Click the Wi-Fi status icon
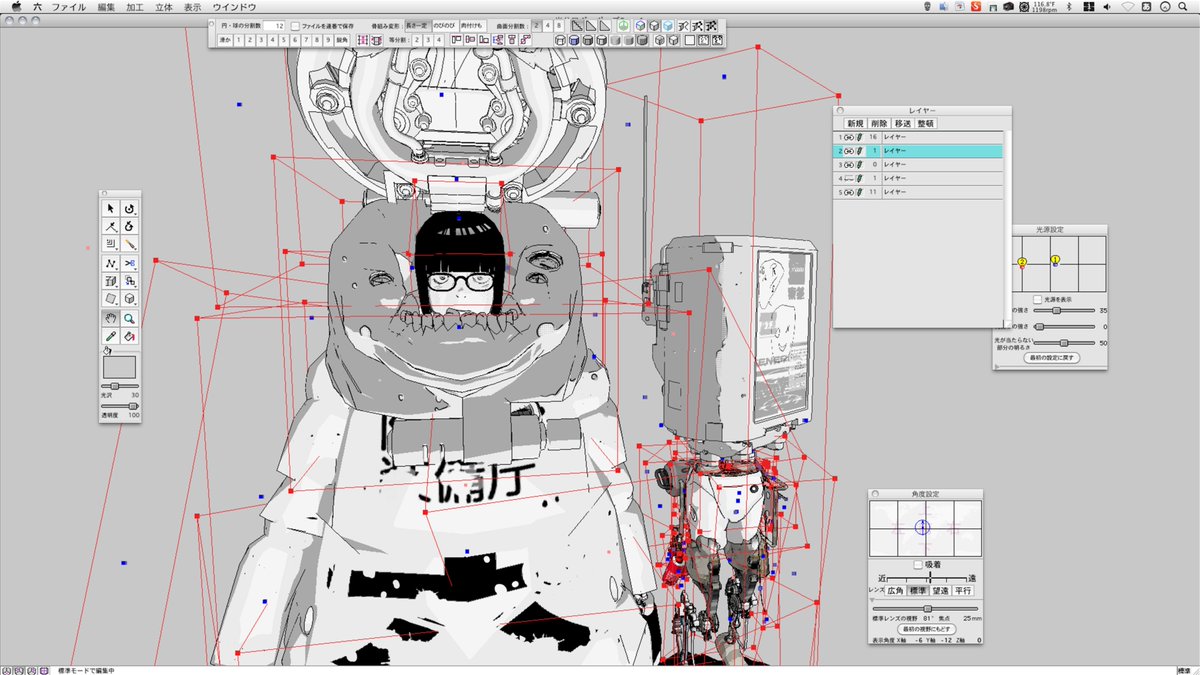Viewport: 1200px width, 675px height. pos(1127,6)
